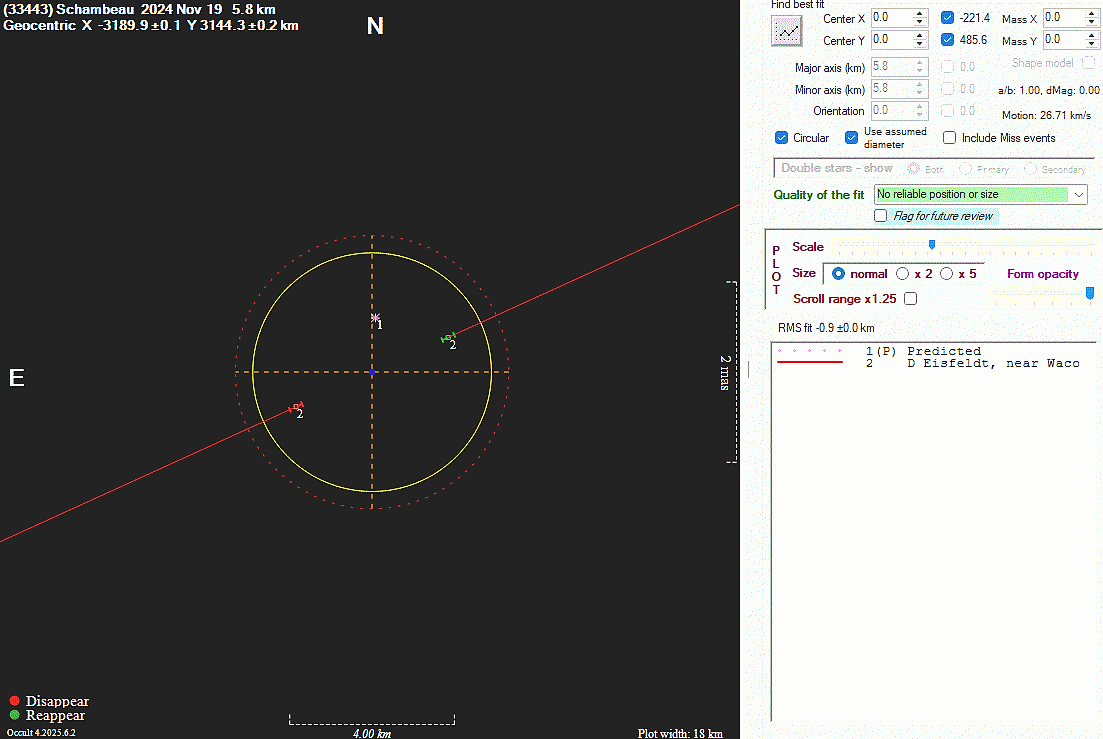This screenshot has height=739, width=1103.
Task: Click into the Center Y input field
Action: [x=892, y=39]
